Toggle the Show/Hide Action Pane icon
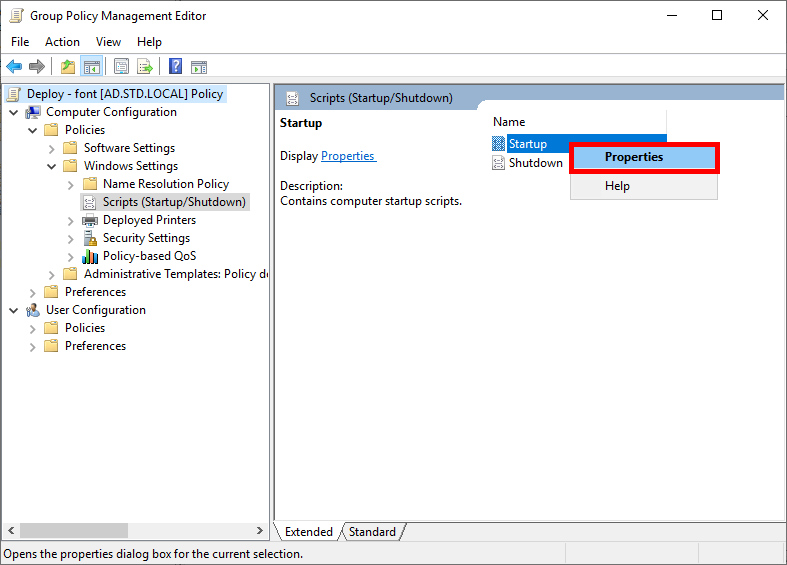This screenshot has width=787, height=565. click(199, 67)
